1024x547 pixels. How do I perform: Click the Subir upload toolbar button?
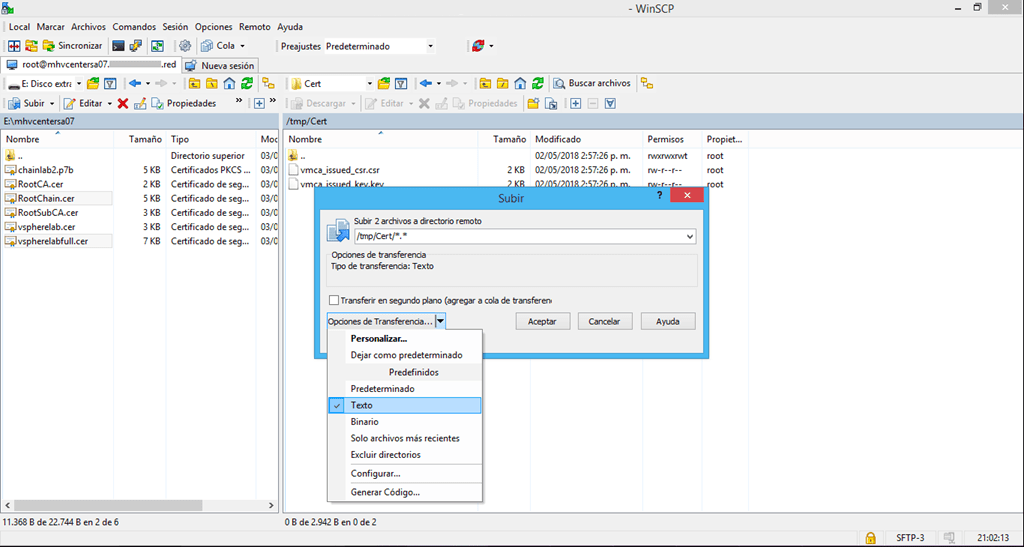[28, 103]
